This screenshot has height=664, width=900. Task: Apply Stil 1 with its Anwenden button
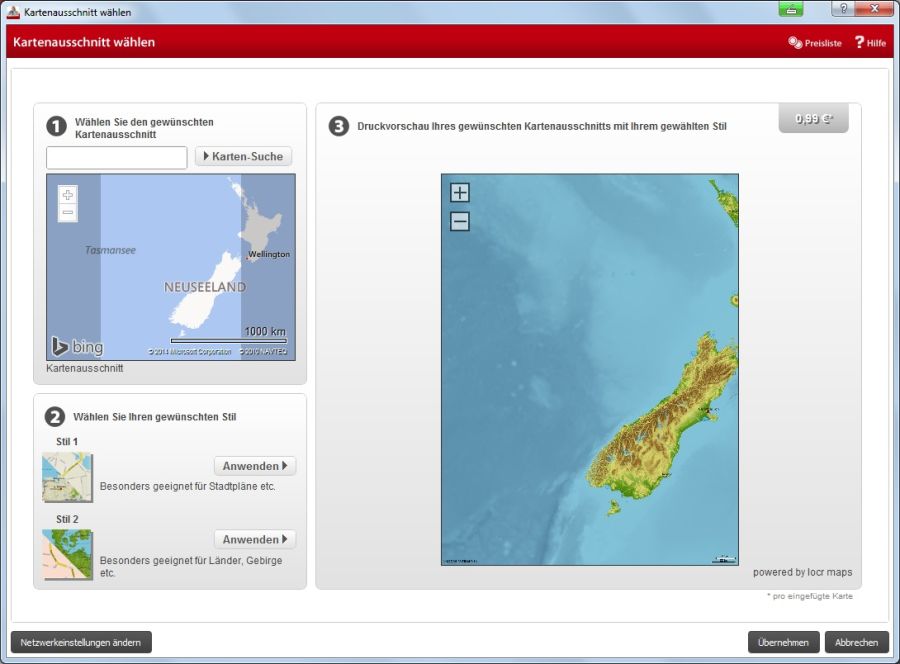pos(254,466)
